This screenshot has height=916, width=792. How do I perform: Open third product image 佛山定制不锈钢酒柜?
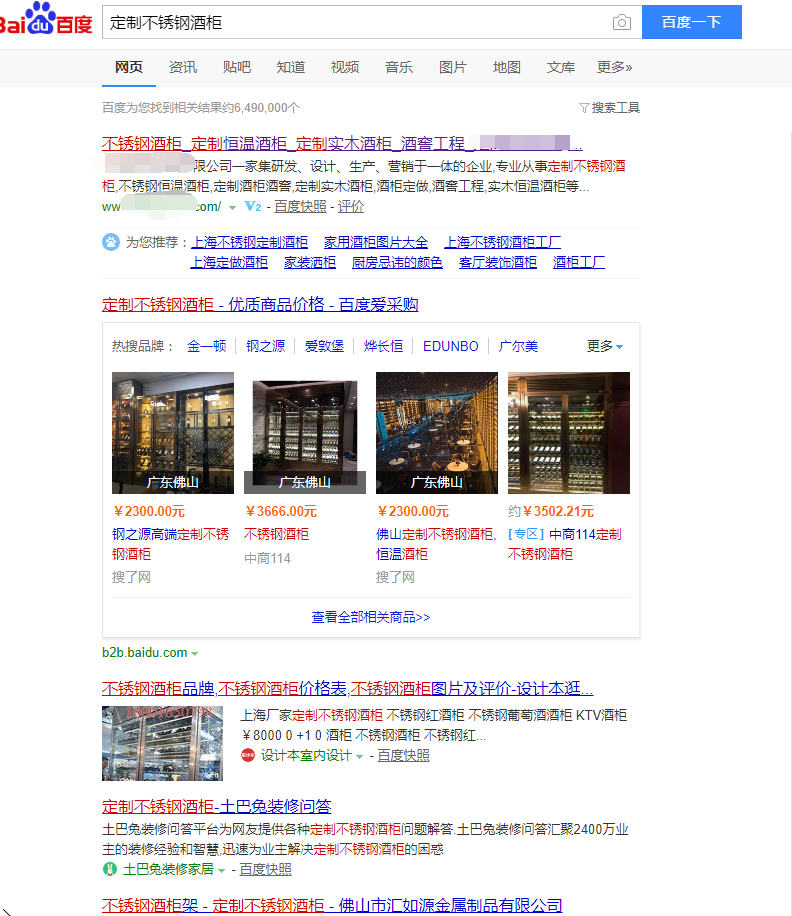[x=437, y=433]
